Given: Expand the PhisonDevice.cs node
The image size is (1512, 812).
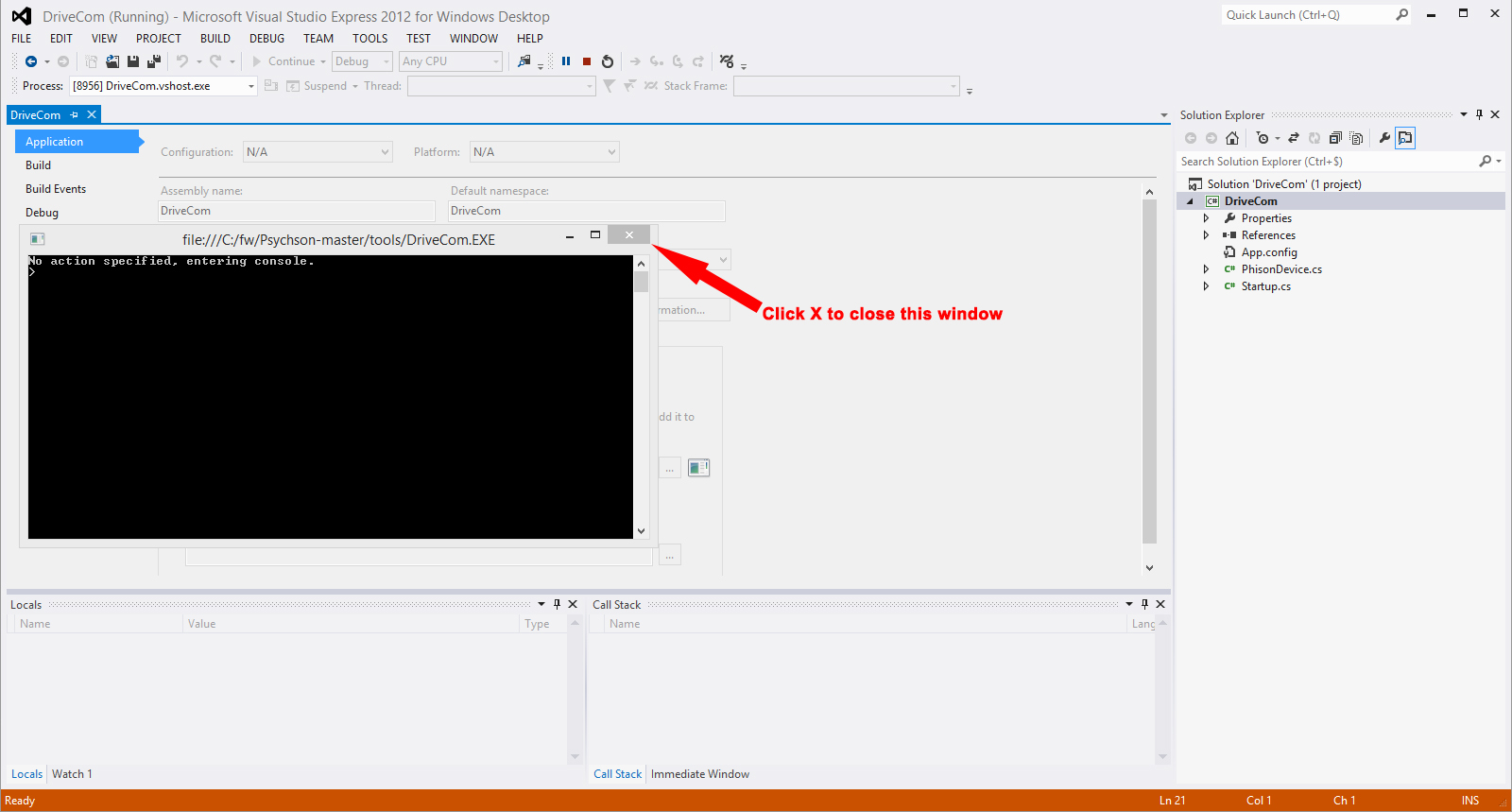Looking at the screenshot, I should pos(1206,269).
